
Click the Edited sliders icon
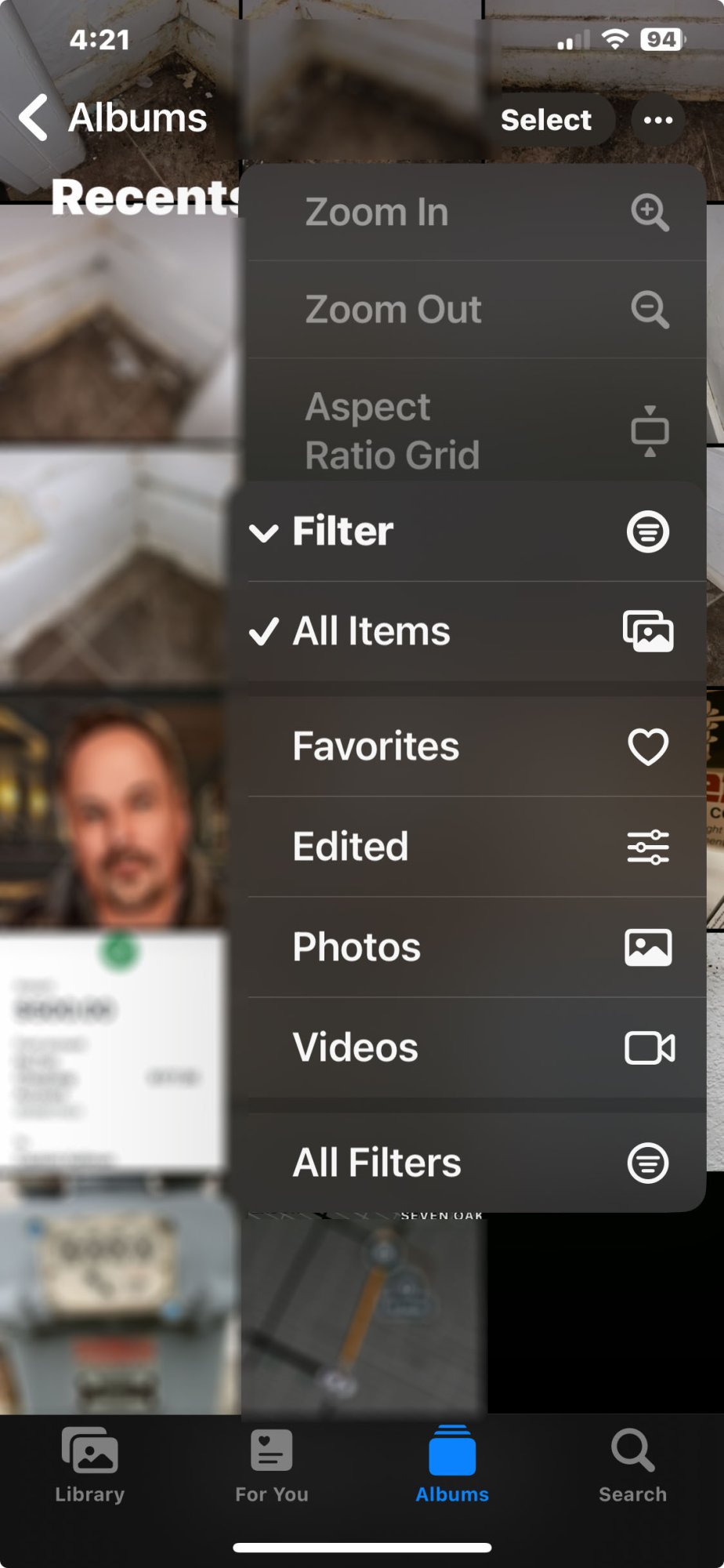[x=648, y=847]
